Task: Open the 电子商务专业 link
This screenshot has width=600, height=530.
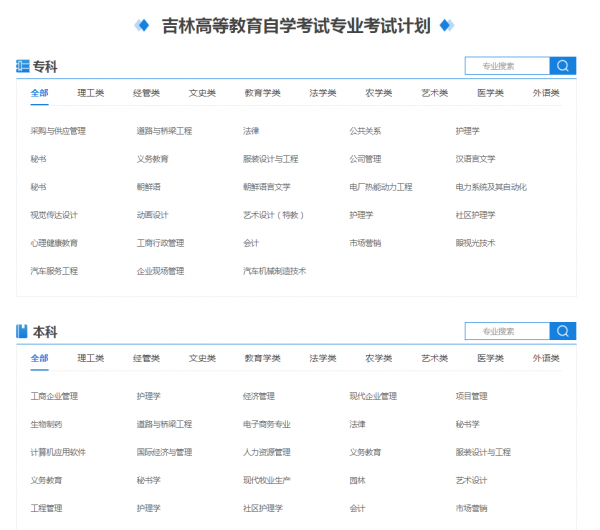Action: [x=267, y=424]
